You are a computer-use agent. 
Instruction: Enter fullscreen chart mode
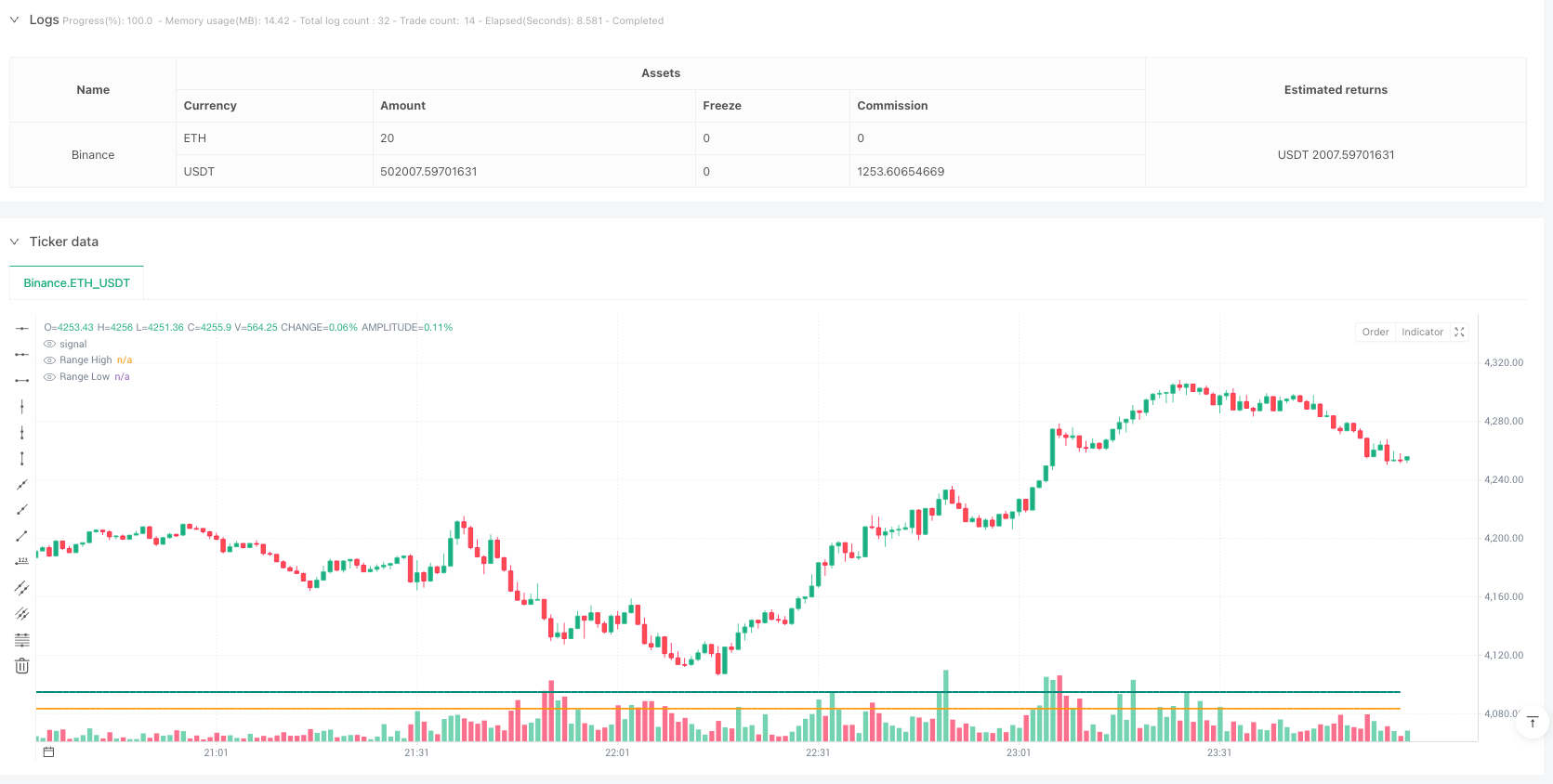[1459, 332]
